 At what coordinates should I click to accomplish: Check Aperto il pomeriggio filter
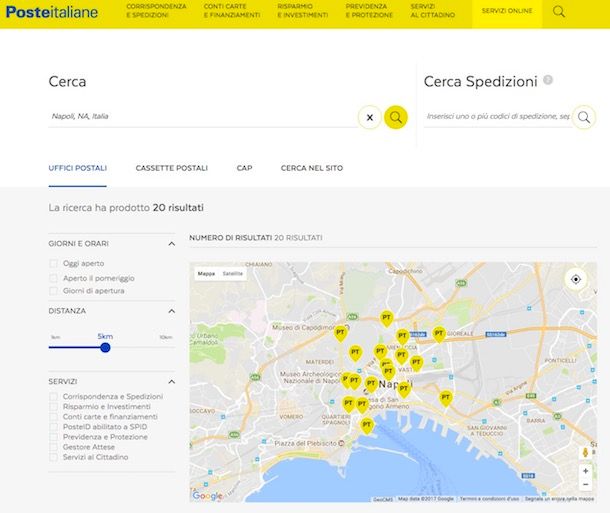(x=54, y=278)
